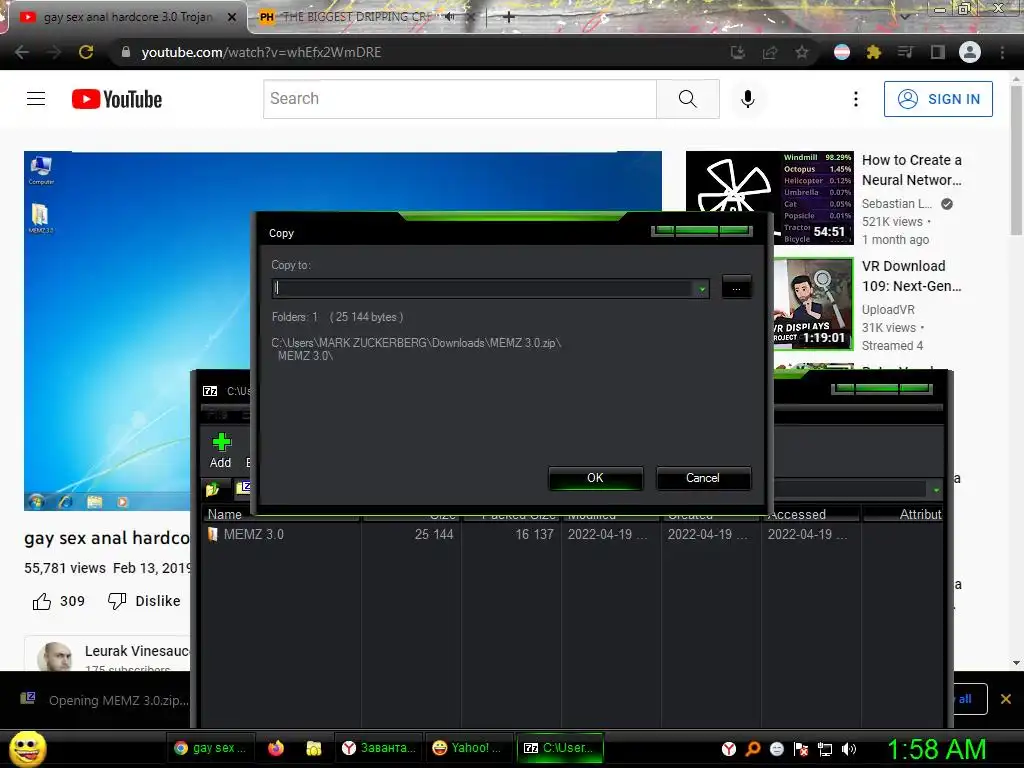Open VR Download 109 recommended video
1024x768 pixels.
click(912, 276)
